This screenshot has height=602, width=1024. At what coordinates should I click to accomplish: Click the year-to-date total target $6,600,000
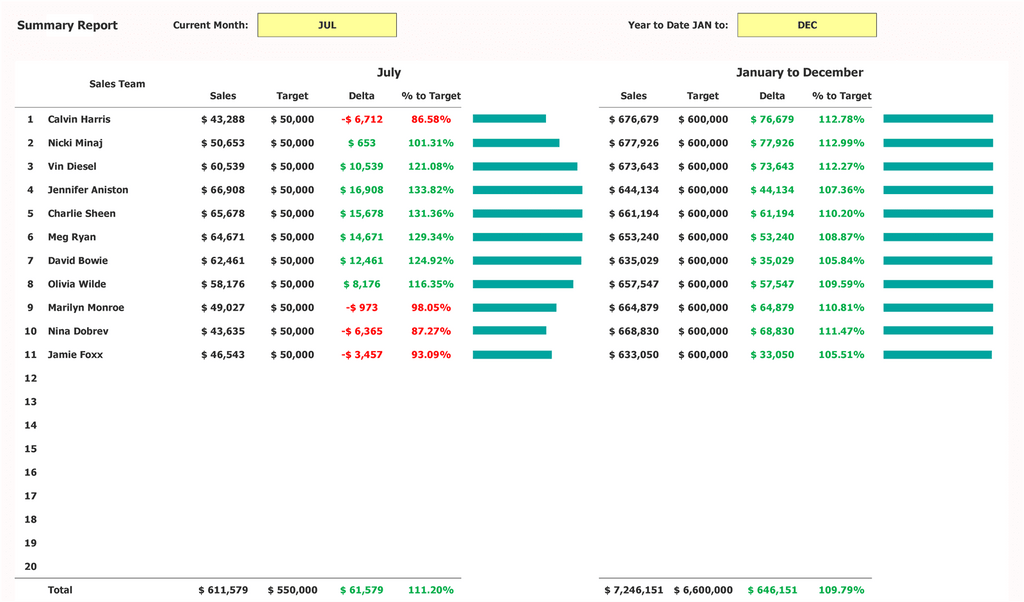tap(703, 590)
